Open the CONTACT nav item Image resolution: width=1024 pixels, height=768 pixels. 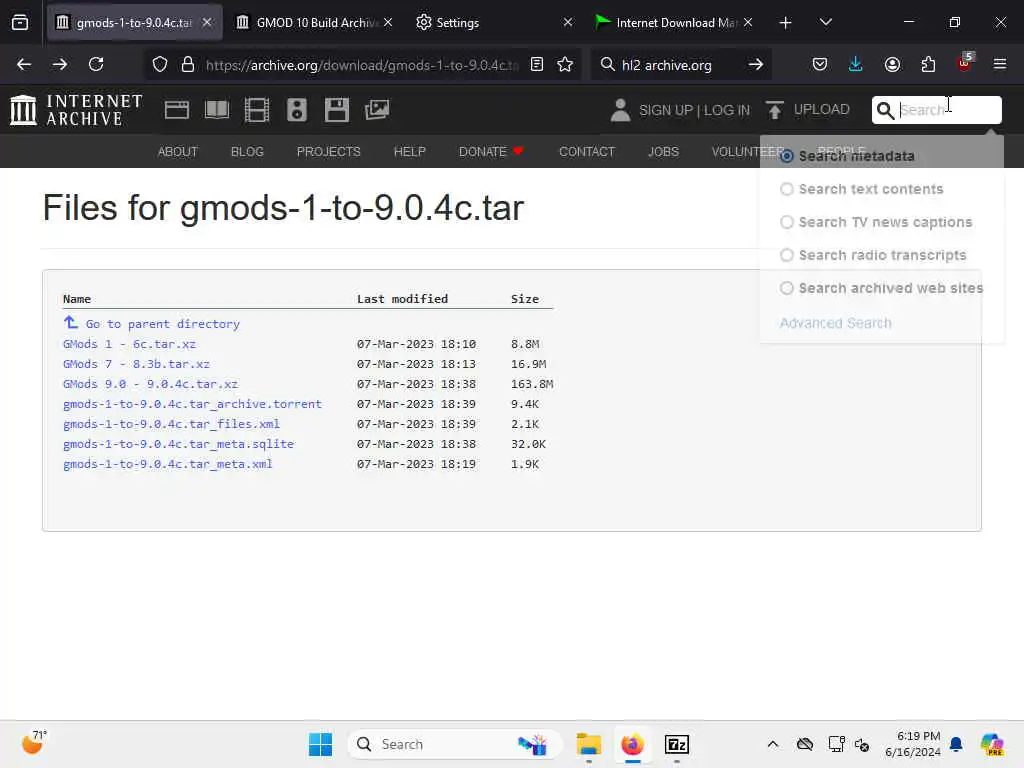click(587, 152)
